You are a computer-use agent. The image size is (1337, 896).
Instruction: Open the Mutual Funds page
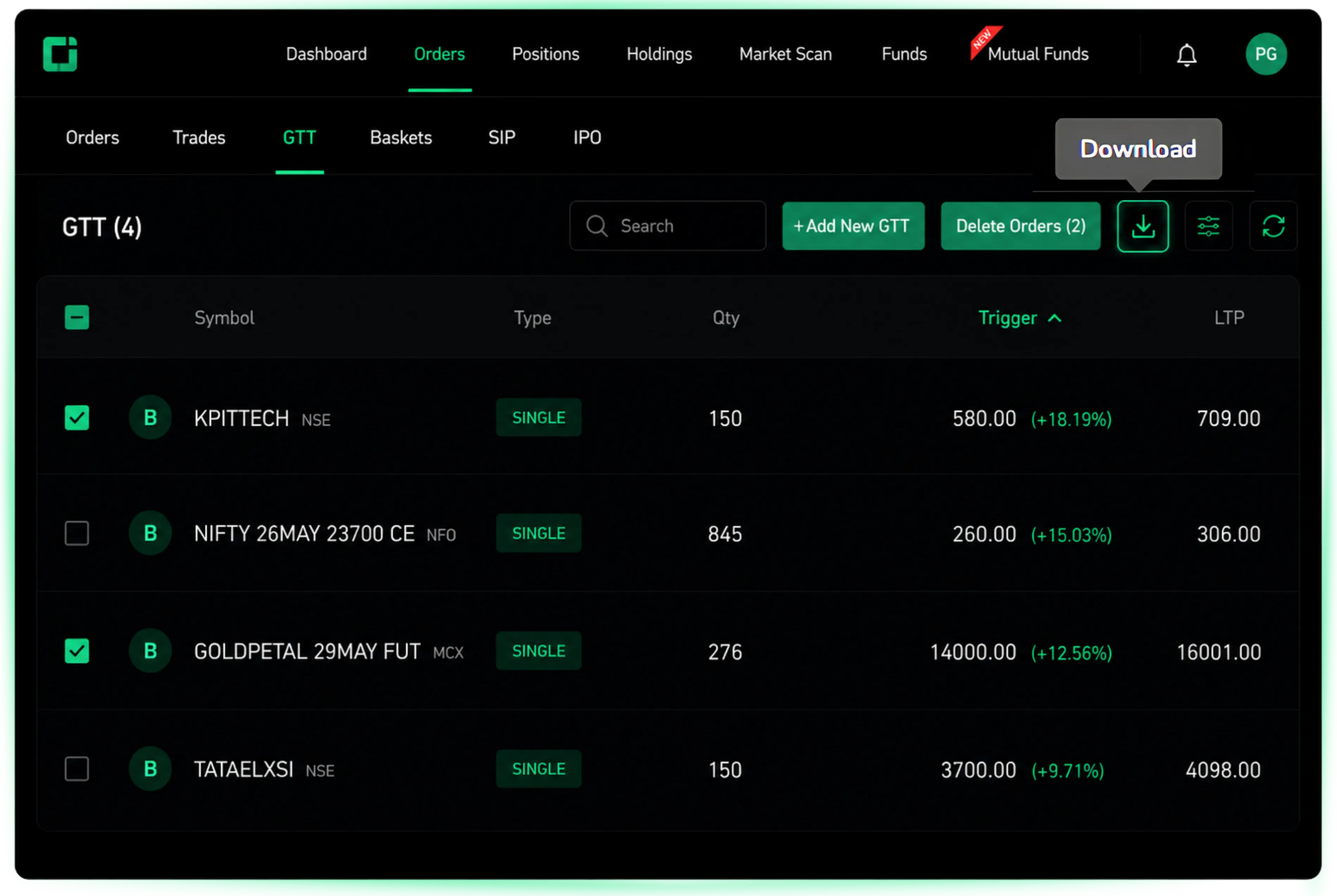[x=1038, y=54]
